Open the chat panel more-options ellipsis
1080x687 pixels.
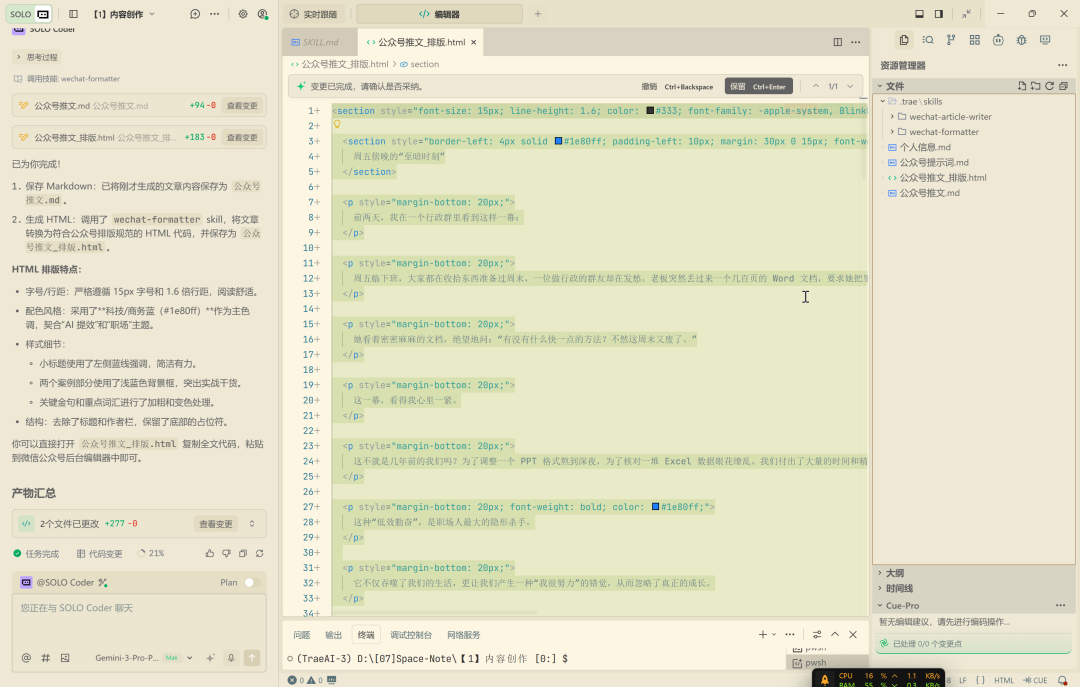coord(215,14)
